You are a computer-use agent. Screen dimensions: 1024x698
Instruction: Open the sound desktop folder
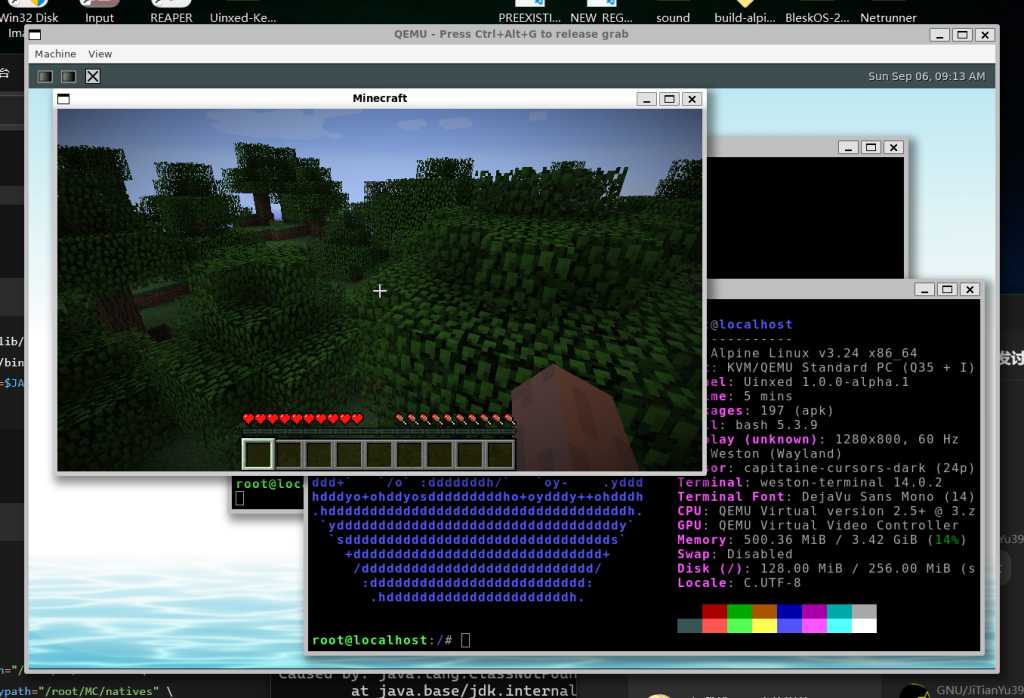tap(673, 12)
